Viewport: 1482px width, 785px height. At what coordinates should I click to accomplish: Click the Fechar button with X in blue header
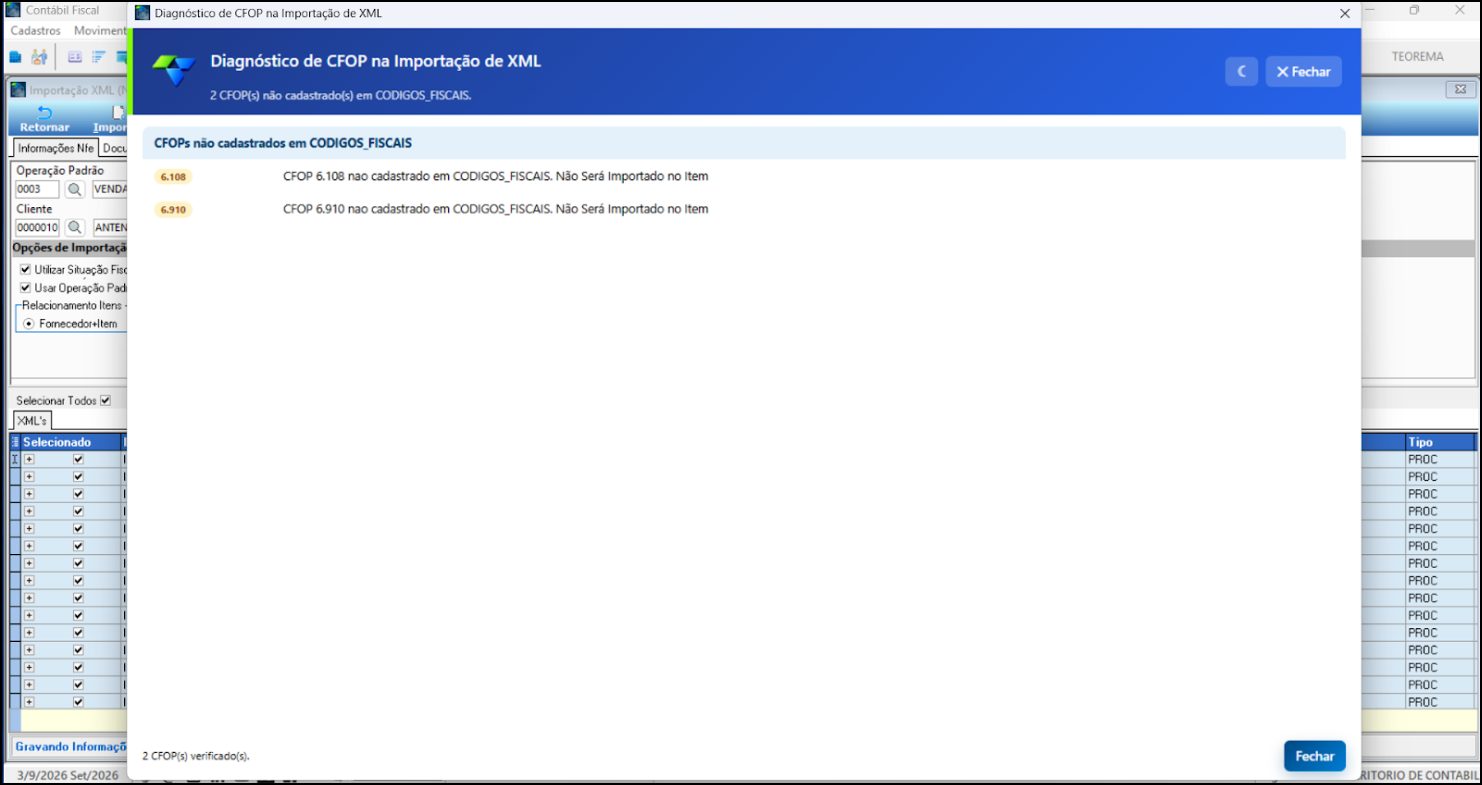tap(1303, 72)
